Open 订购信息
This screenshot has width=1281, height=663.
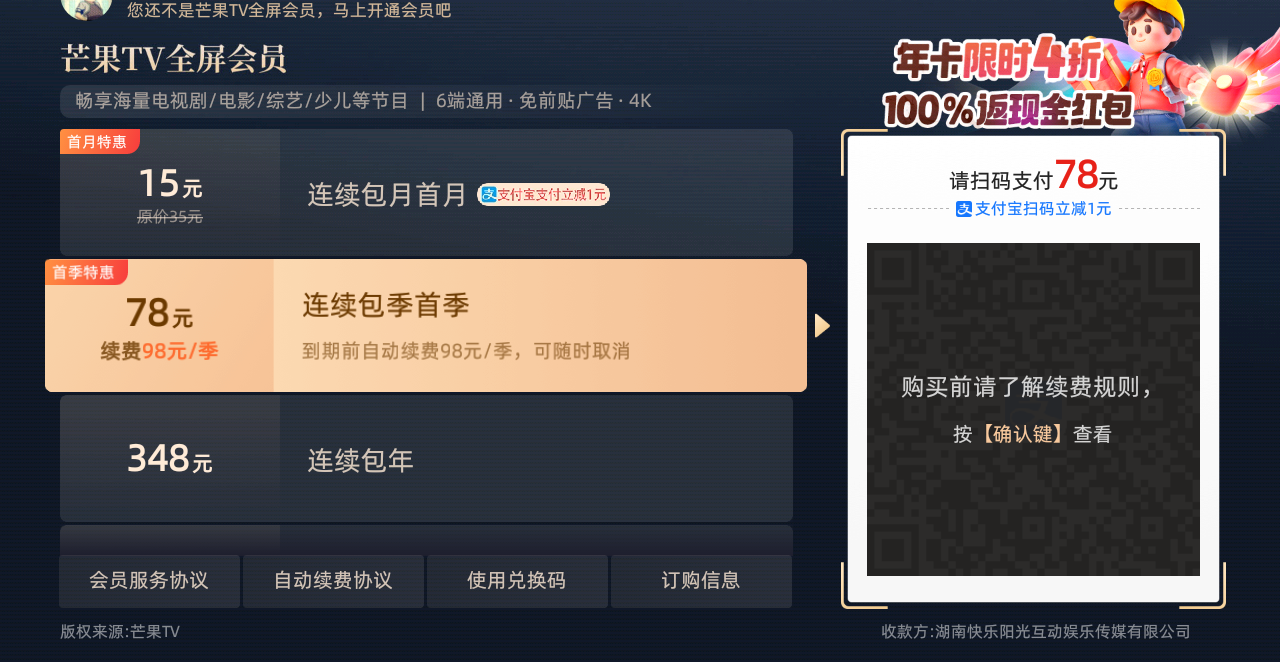point(701,581)
